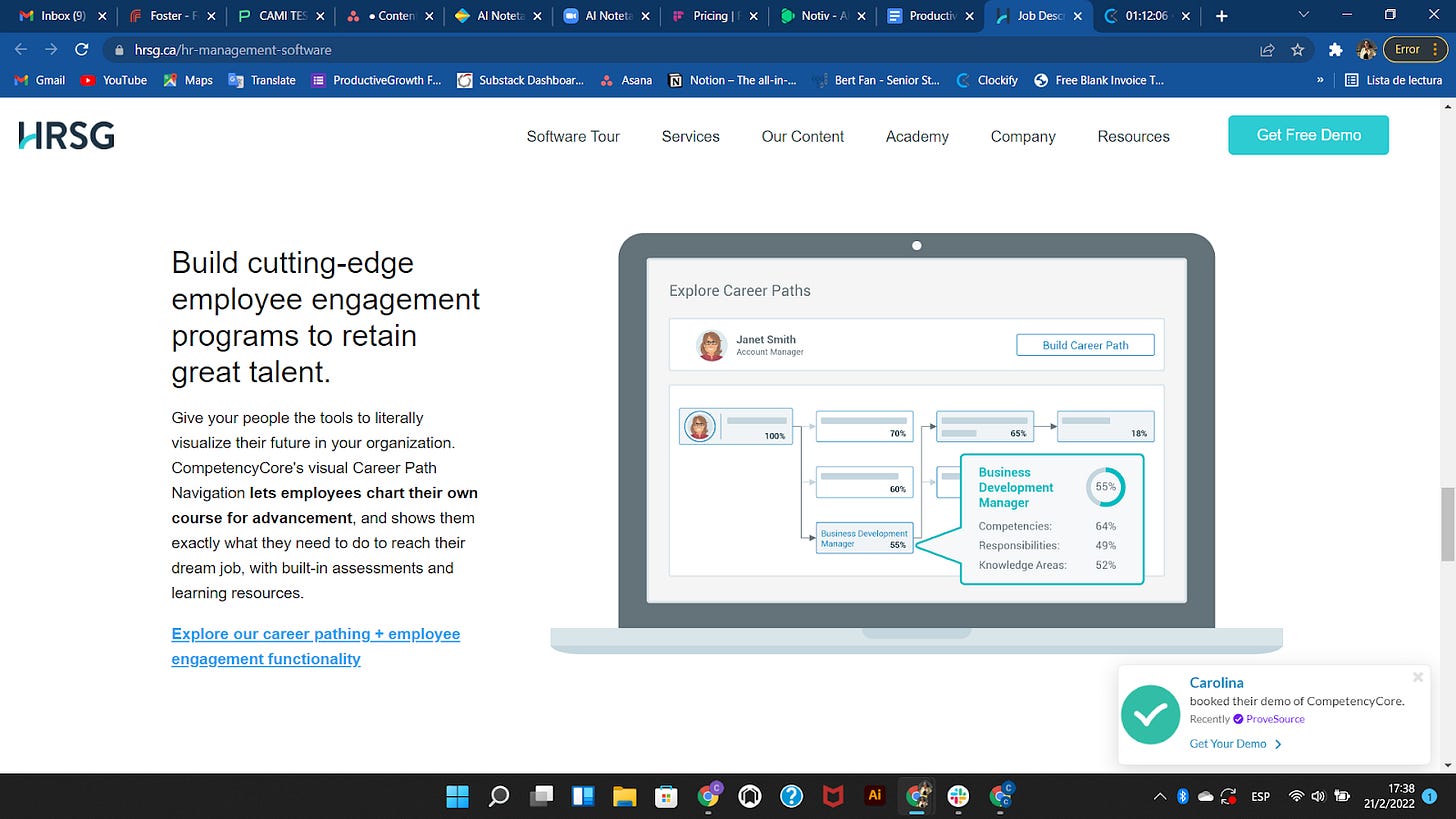
Task: Click the page vertical scrollbar thumb
Action: click(1446, 524)
